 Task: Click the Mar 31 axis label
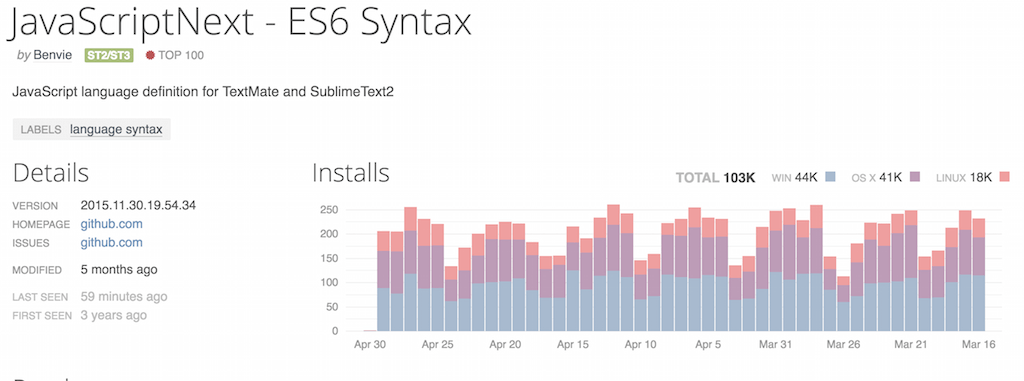776,344
